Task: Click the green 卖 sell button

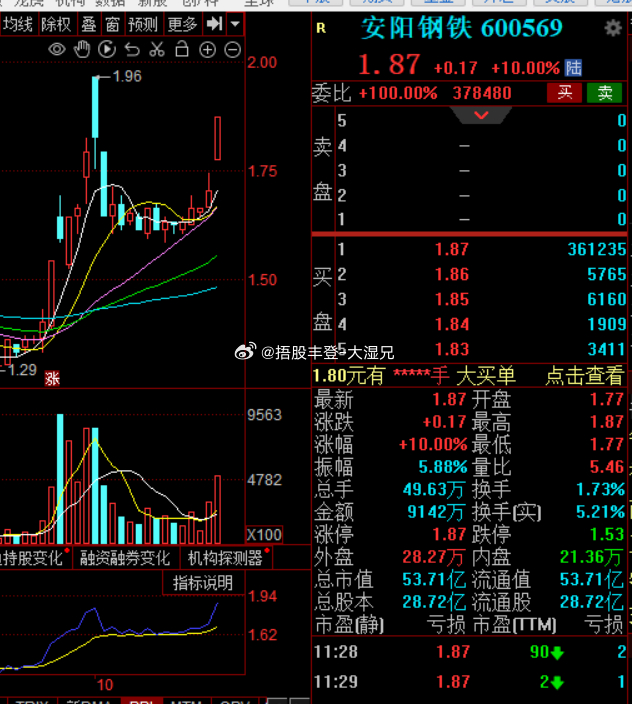Action: [x=604, y=93]
